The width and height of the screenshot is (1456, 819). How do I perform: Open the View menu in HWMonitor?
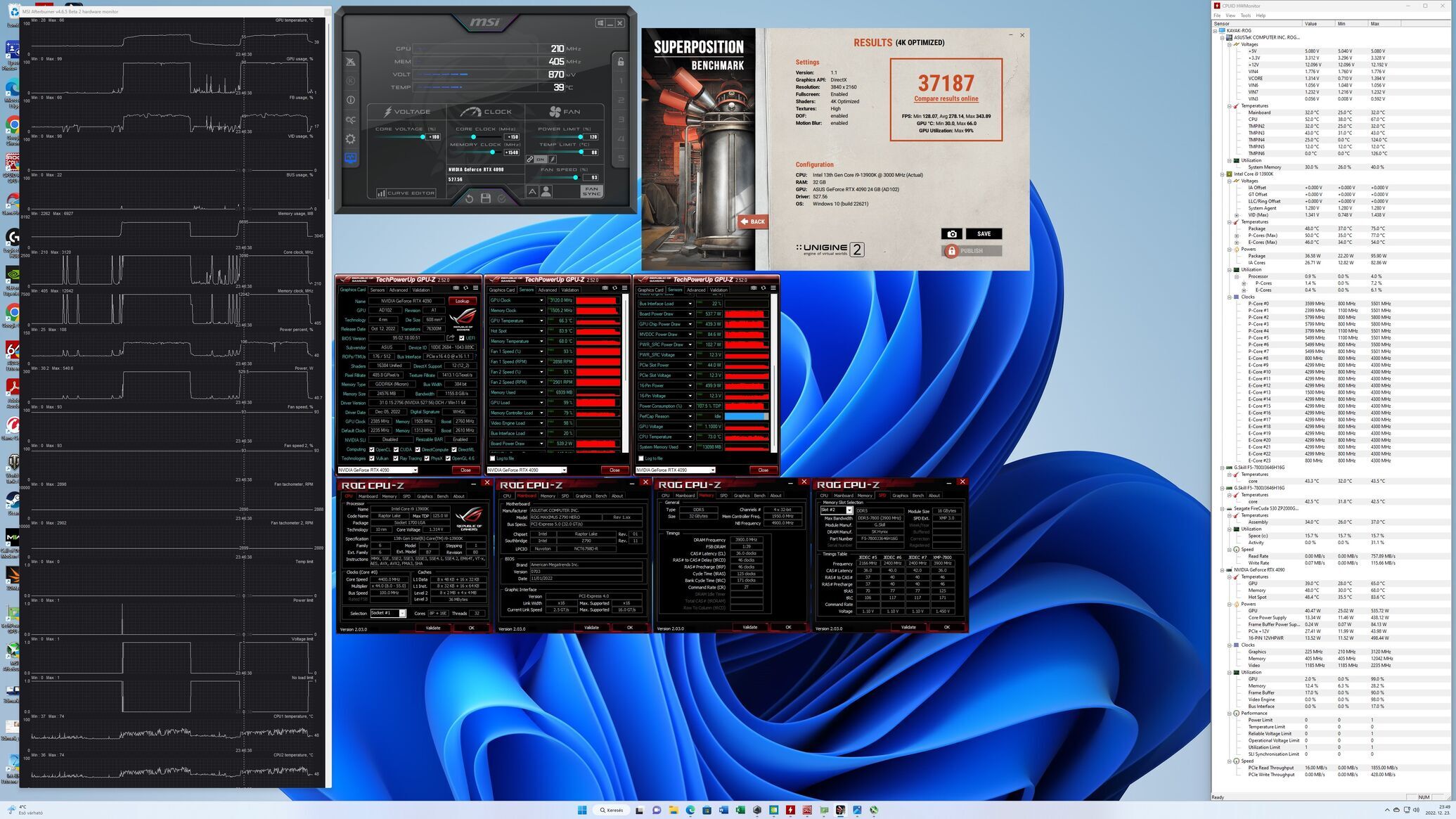point(1230,15)
